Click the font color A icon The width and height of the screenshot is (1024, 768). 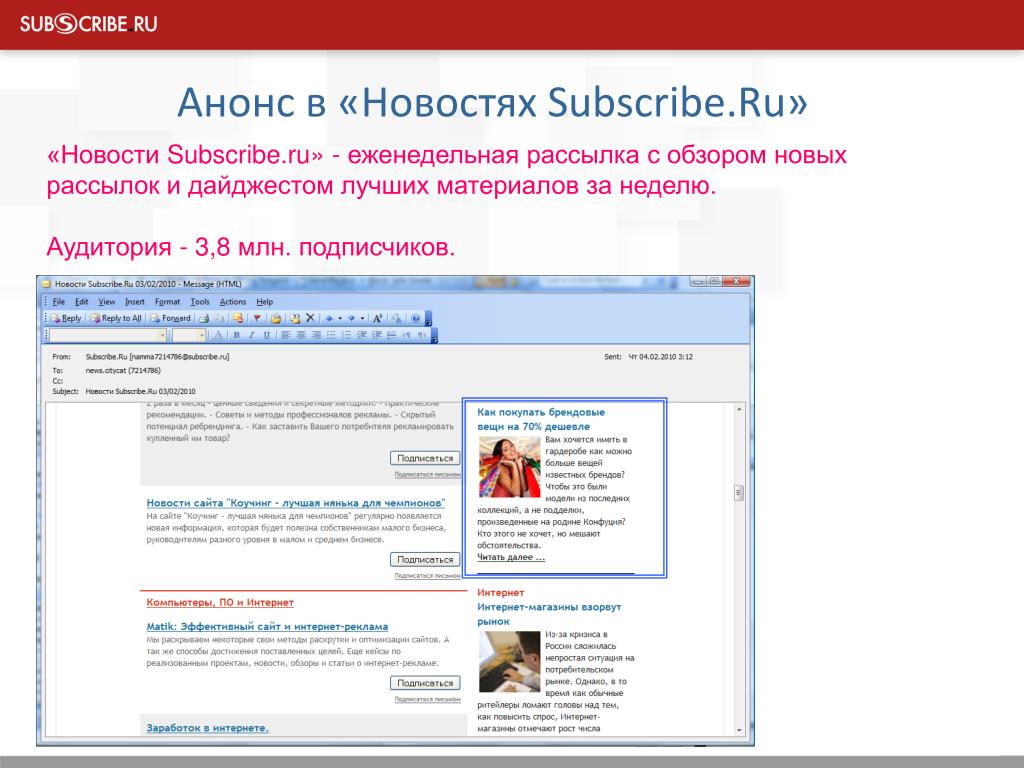(218, 335)
